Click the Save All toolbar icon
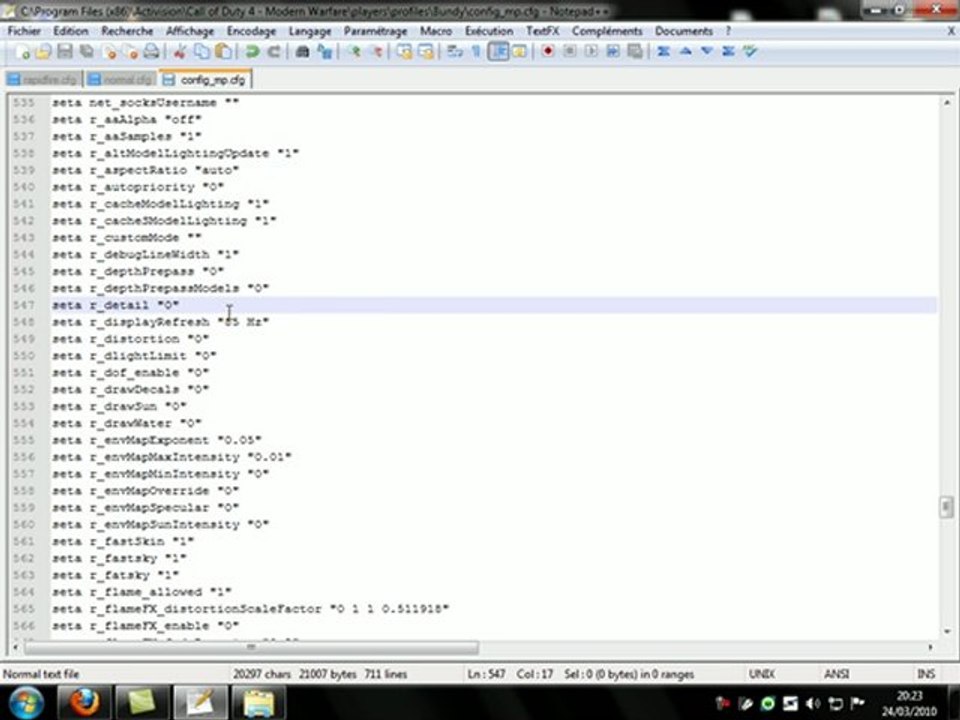The image size is (960, 720). (86, 52)
